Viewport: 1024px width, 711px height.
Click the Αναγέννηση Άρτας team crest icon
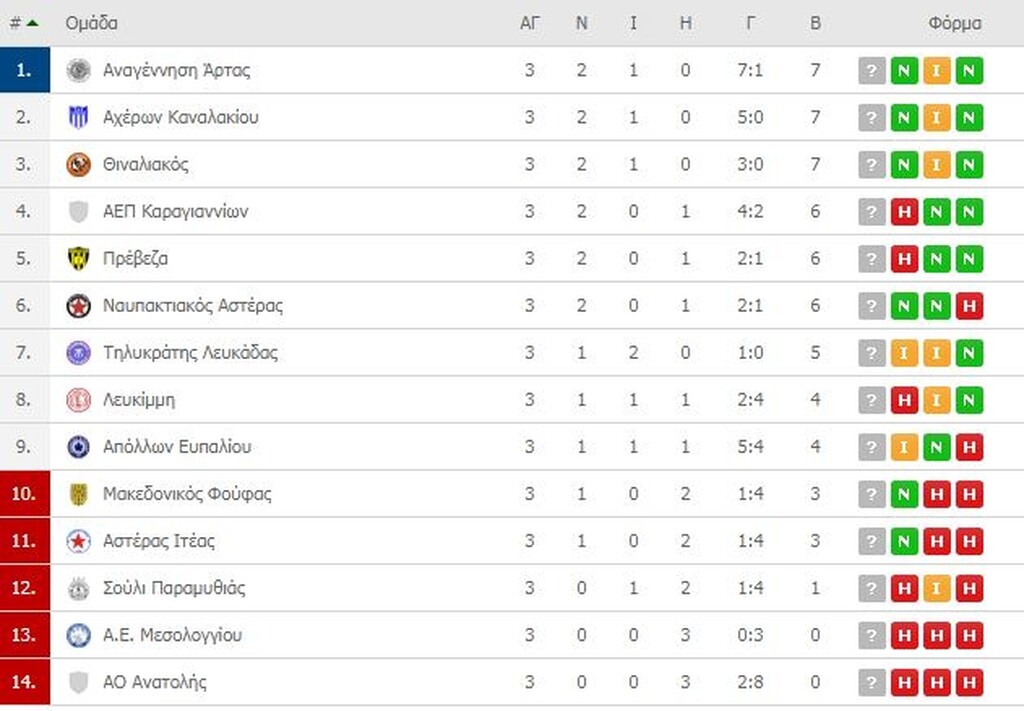78,70
